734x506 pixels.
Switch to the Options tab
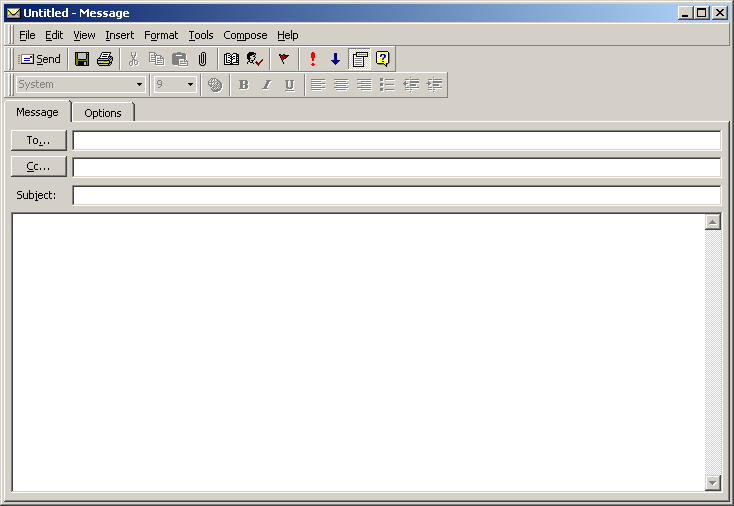[x=103, y=113]
